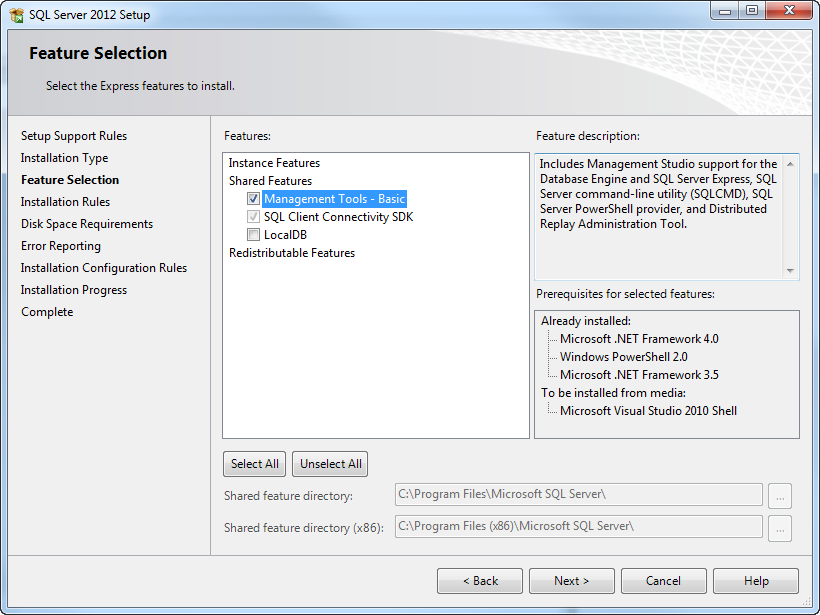The image size is (820, 615).
Task: Toggle the SQL Client Connectivity SDK checkbox
Action: (254, 217)
